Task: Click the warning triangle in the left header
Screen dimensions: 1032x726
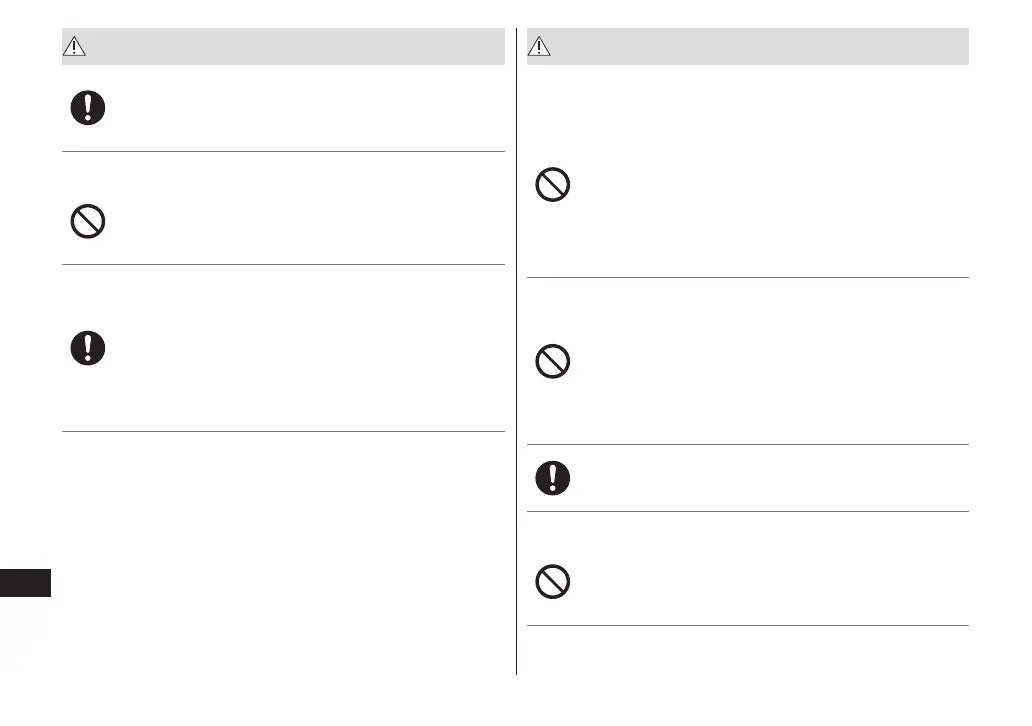Action: coord(76,47)
